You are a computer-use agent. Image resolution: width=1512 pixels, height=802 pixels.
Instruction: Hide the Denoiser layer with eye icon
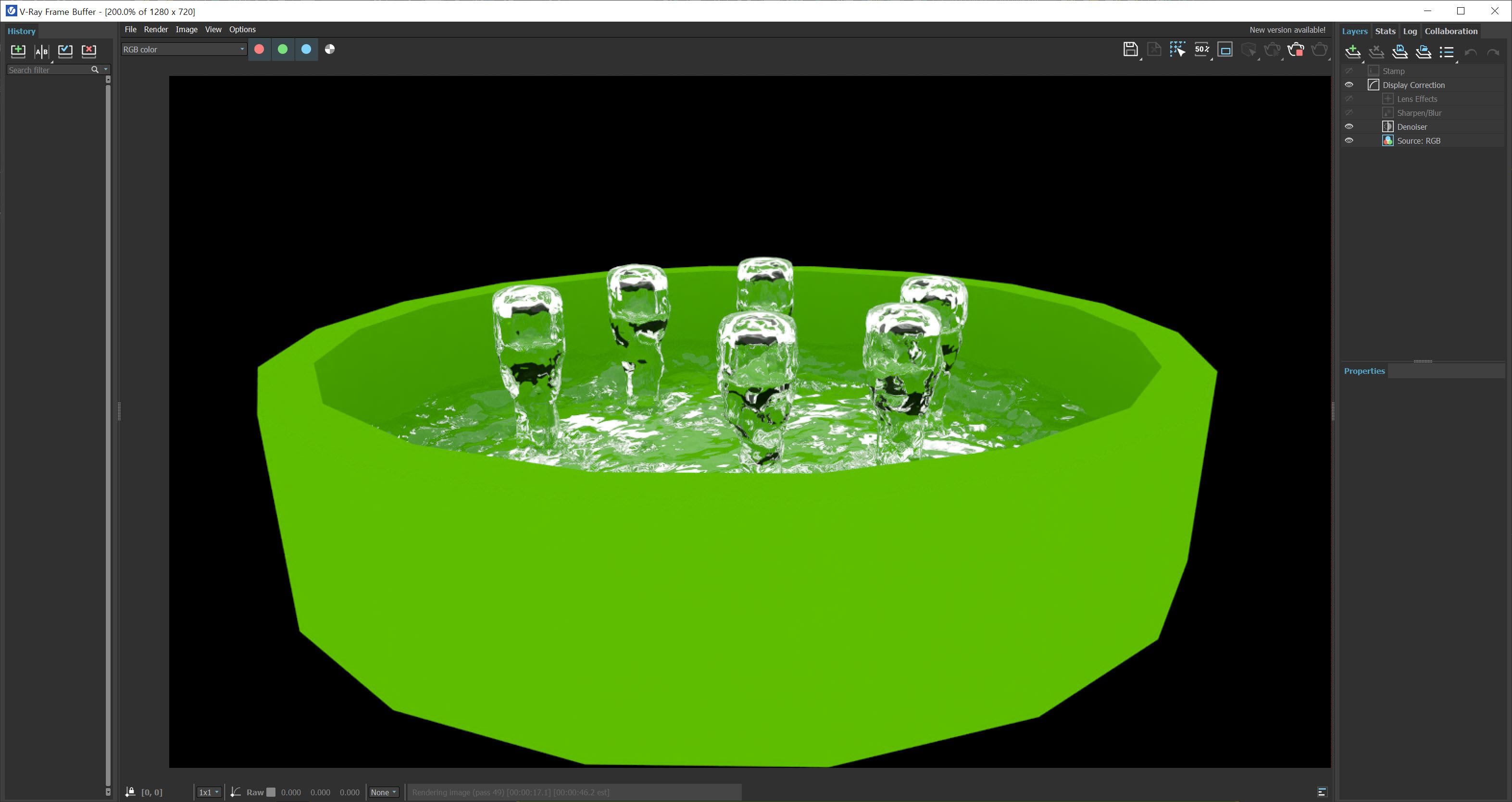click(1349, 127)
